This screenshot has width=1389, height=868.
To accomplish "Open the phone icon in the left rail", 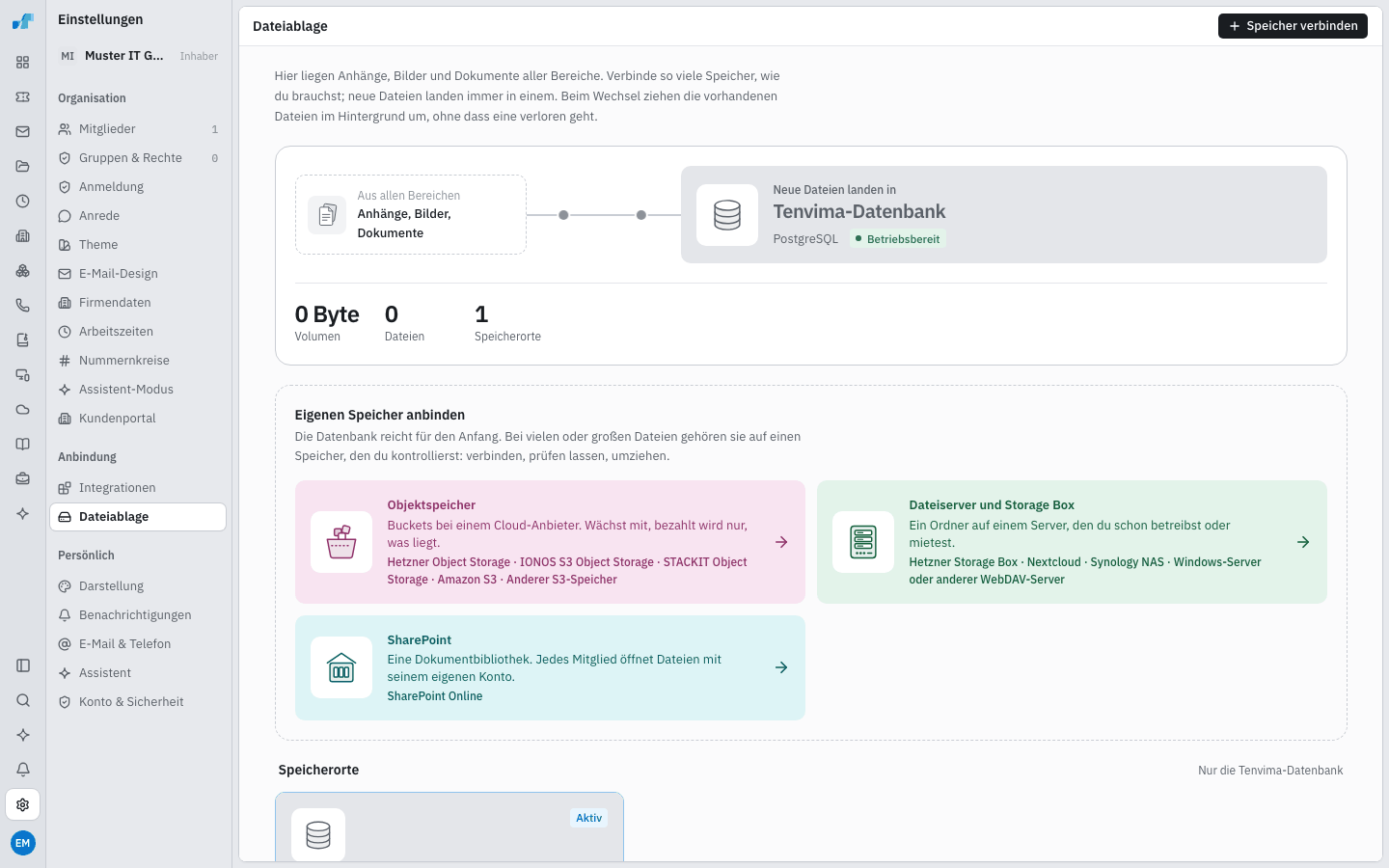I will click(23, 306).
